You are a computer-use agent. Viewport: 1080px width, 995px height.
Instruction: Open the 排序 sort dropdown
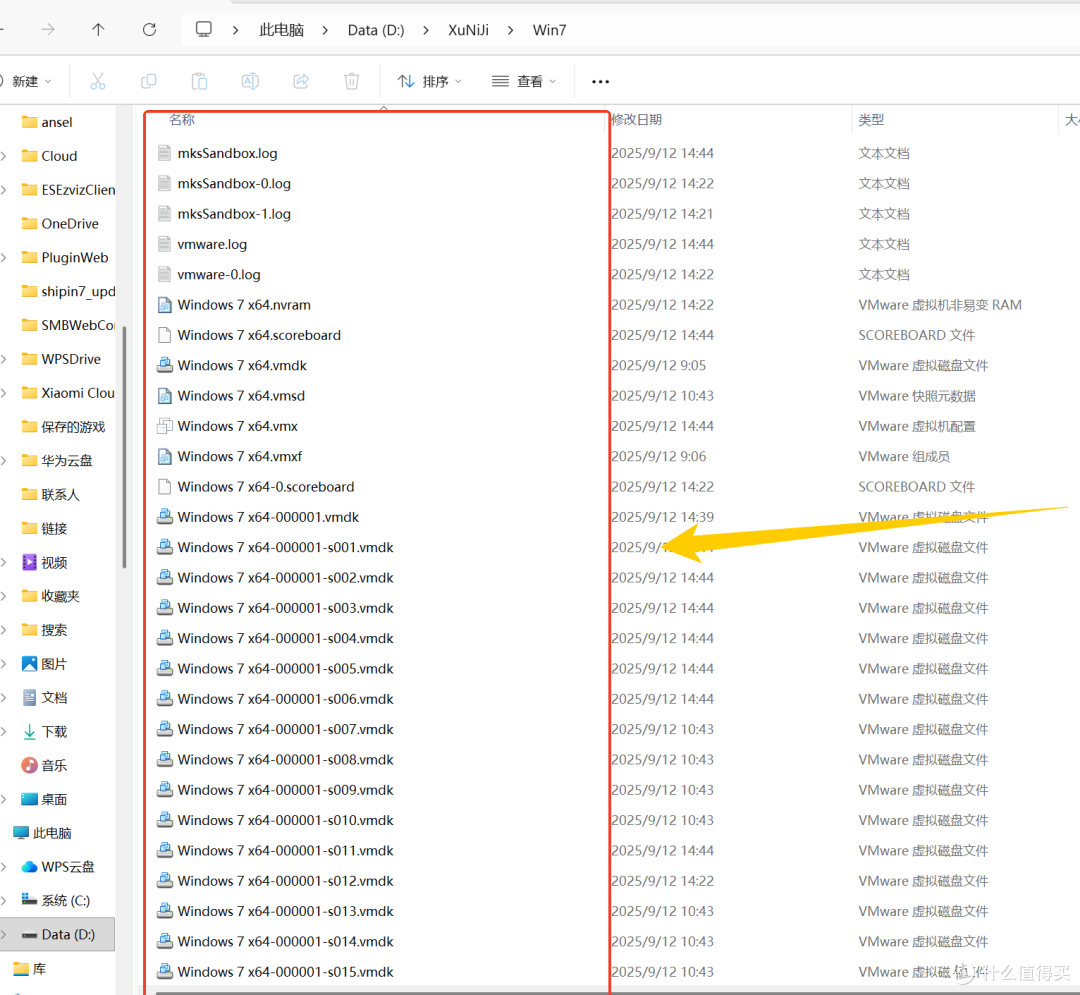click(429, 81)
